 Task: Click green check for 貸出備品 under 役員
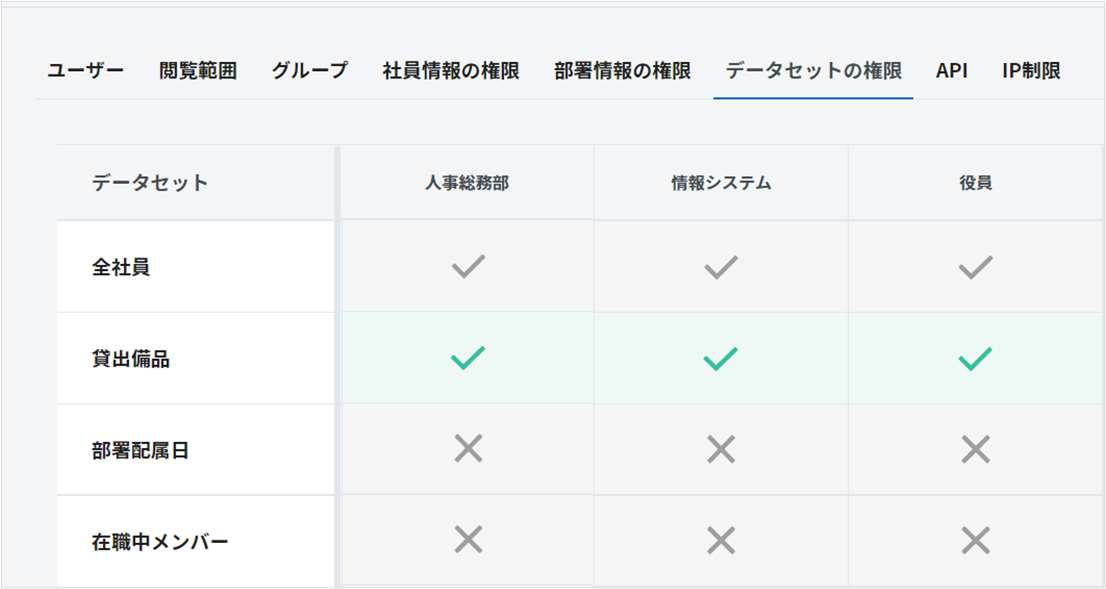coord(975,359)
